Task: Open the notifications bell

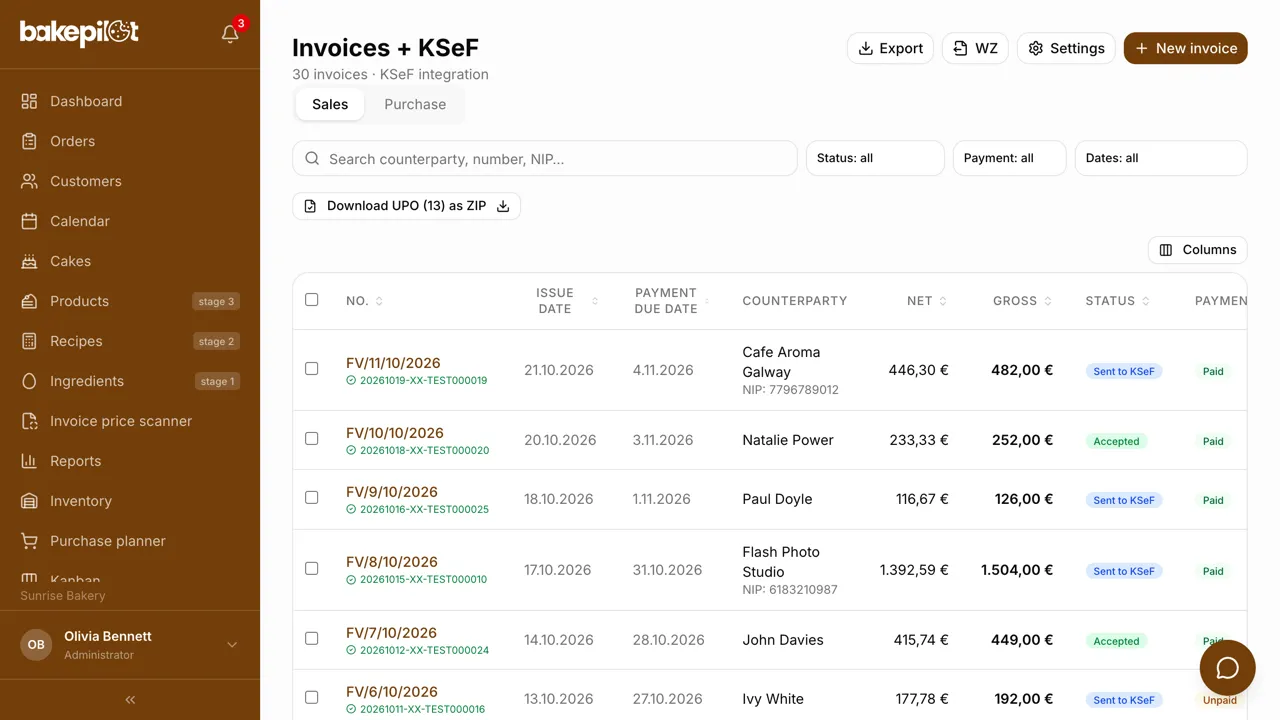Action: (230, 34)
